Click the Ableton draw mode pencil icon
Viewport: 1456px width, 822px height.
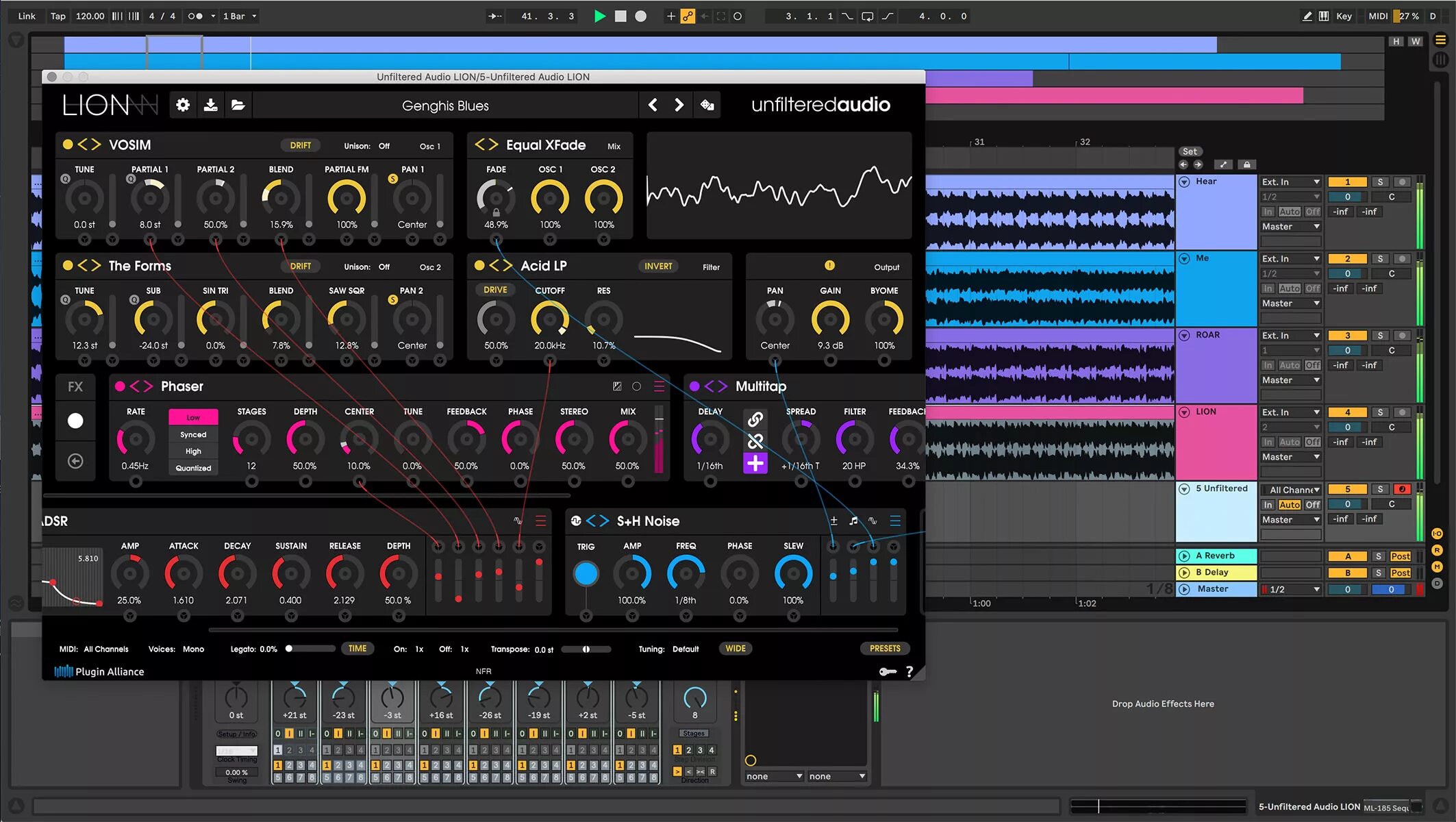[x=1307, y=16]
